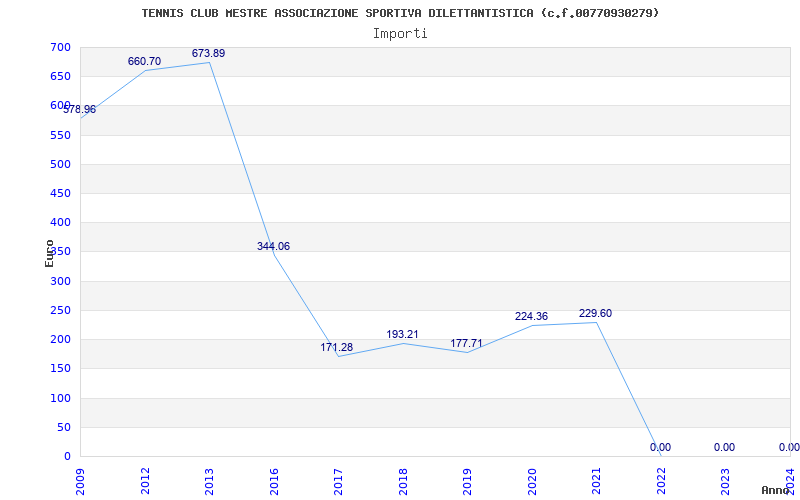800x500 pixels.
Task: Select the 229.60 data label
Action: coord(595,314)
